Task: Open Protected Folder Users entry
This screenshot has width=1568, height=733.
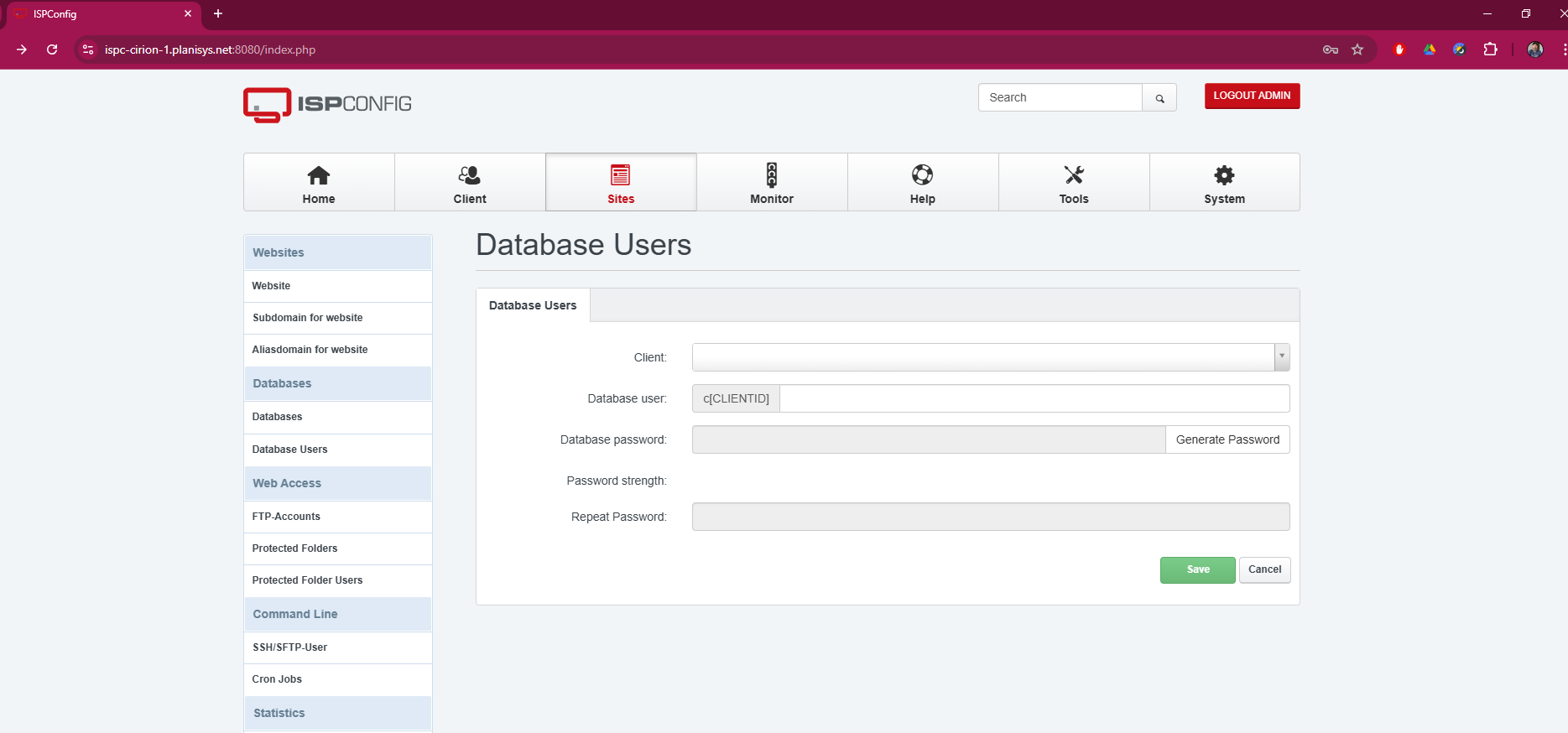Action: (338, 580)
